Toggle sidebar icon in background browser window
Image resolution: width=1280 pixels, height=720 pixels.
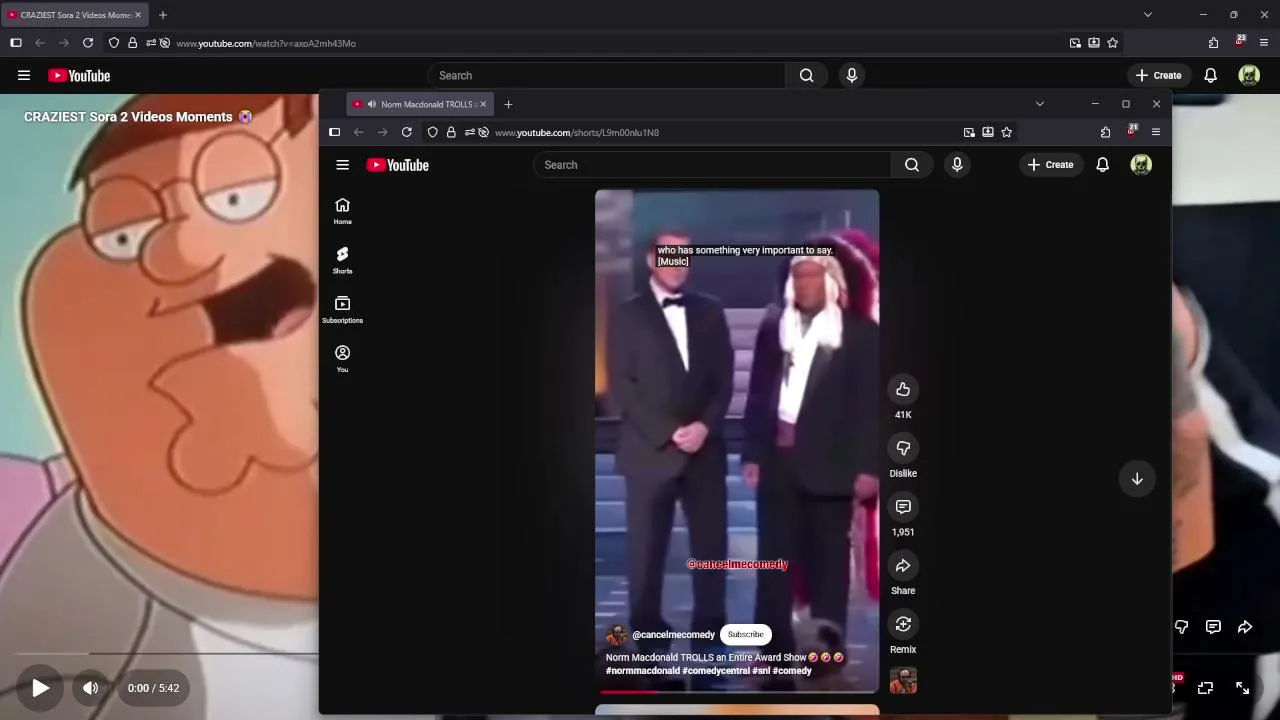tap(16, 43)
